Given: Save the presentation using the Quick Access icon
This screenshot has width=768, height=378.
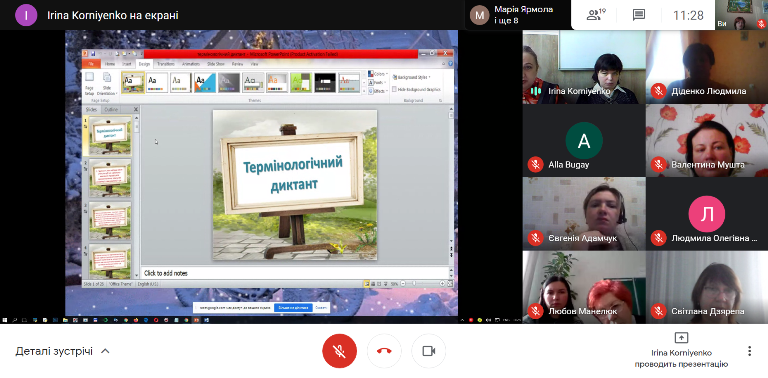Looking at the screenshot, I should click(x=92, y=53).
